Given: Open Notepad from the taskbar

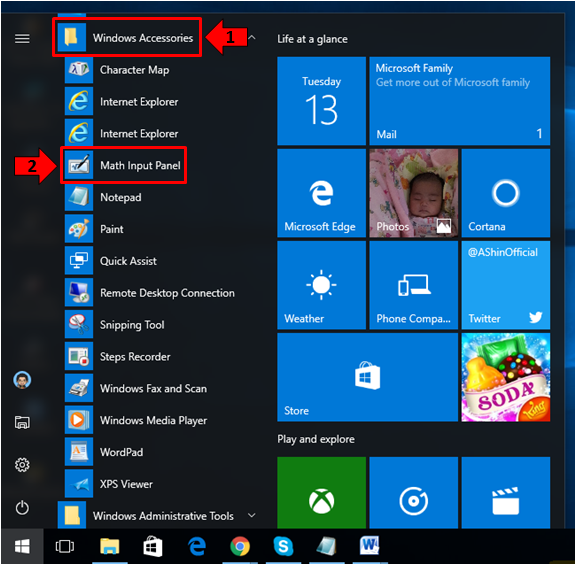Looking at the screenshot, I should [326, 546].
